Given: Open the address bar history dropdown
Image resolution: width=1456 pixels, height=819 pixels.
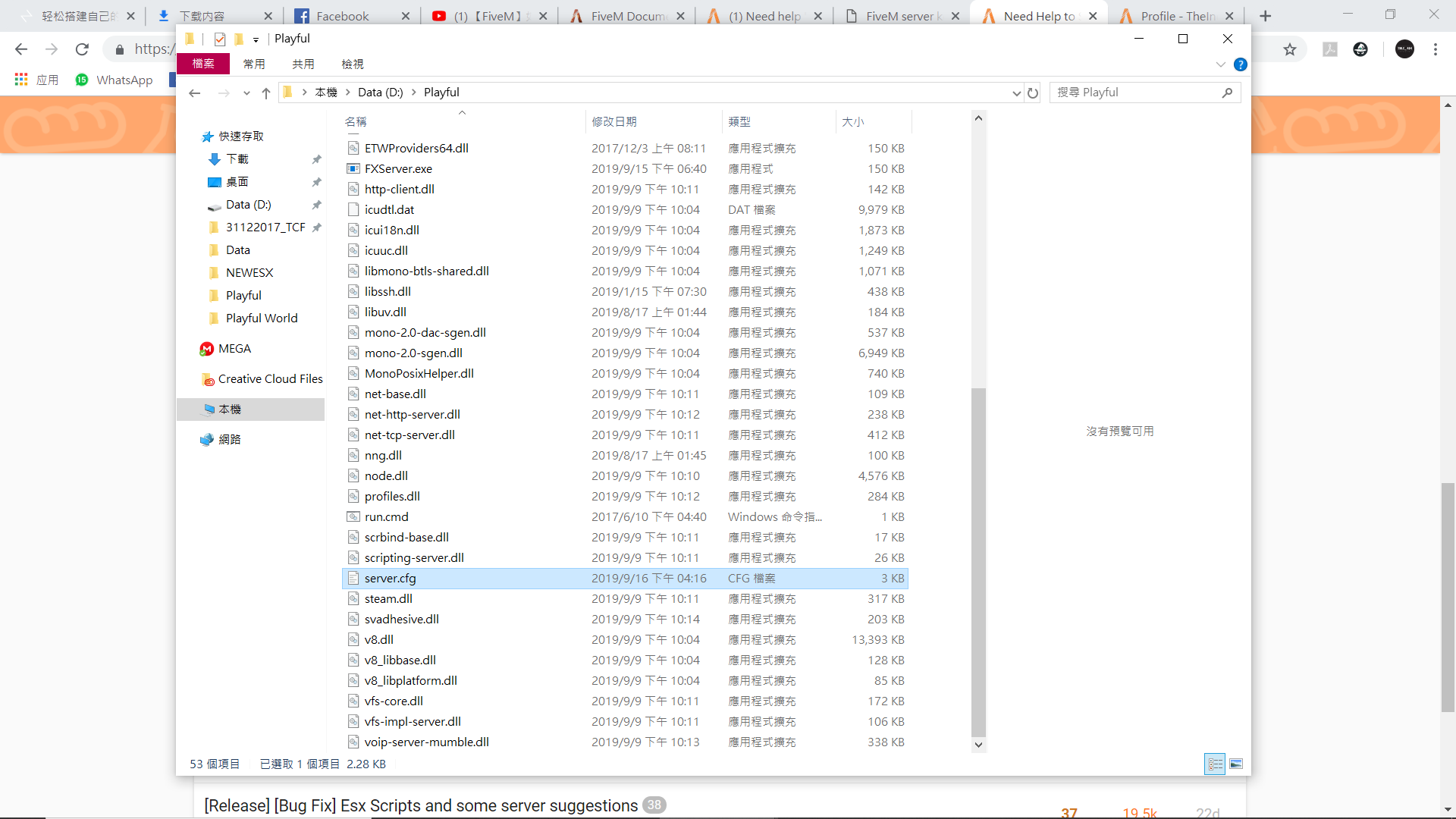Looking at the screenshot, I should tap(1017, 93).
